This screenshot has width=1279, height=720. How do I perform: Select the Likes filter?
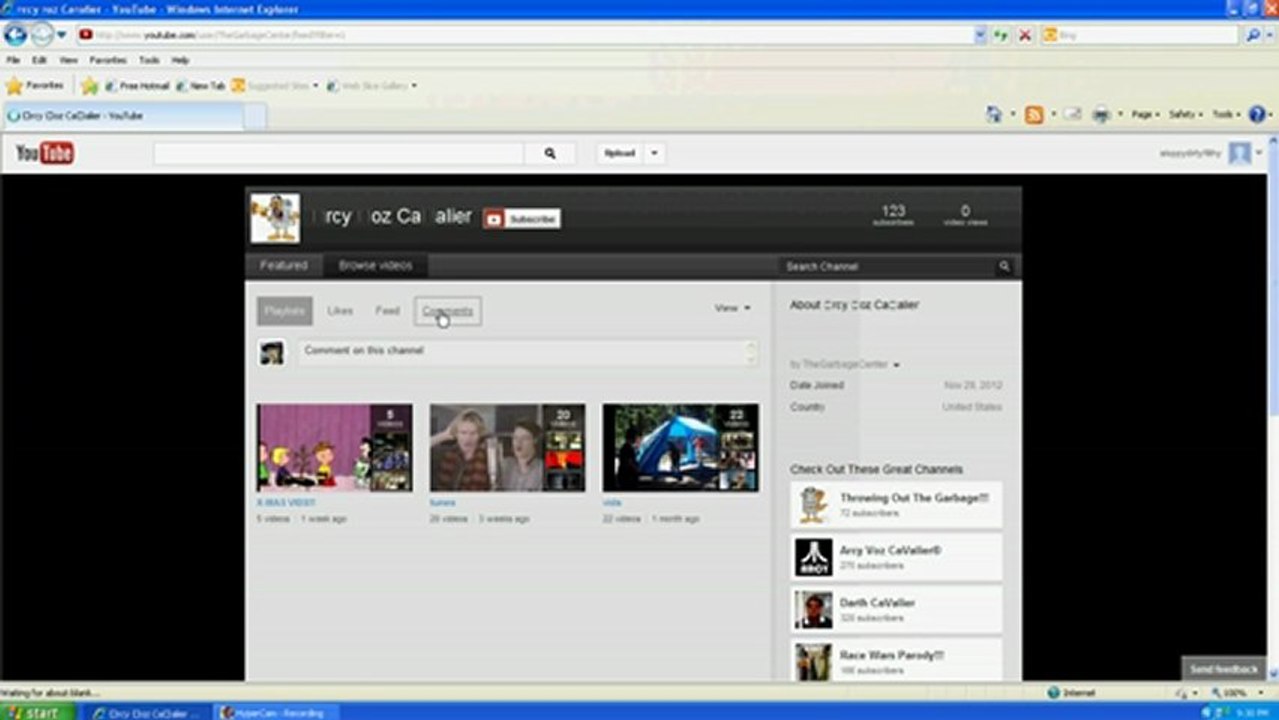[340, 311]
